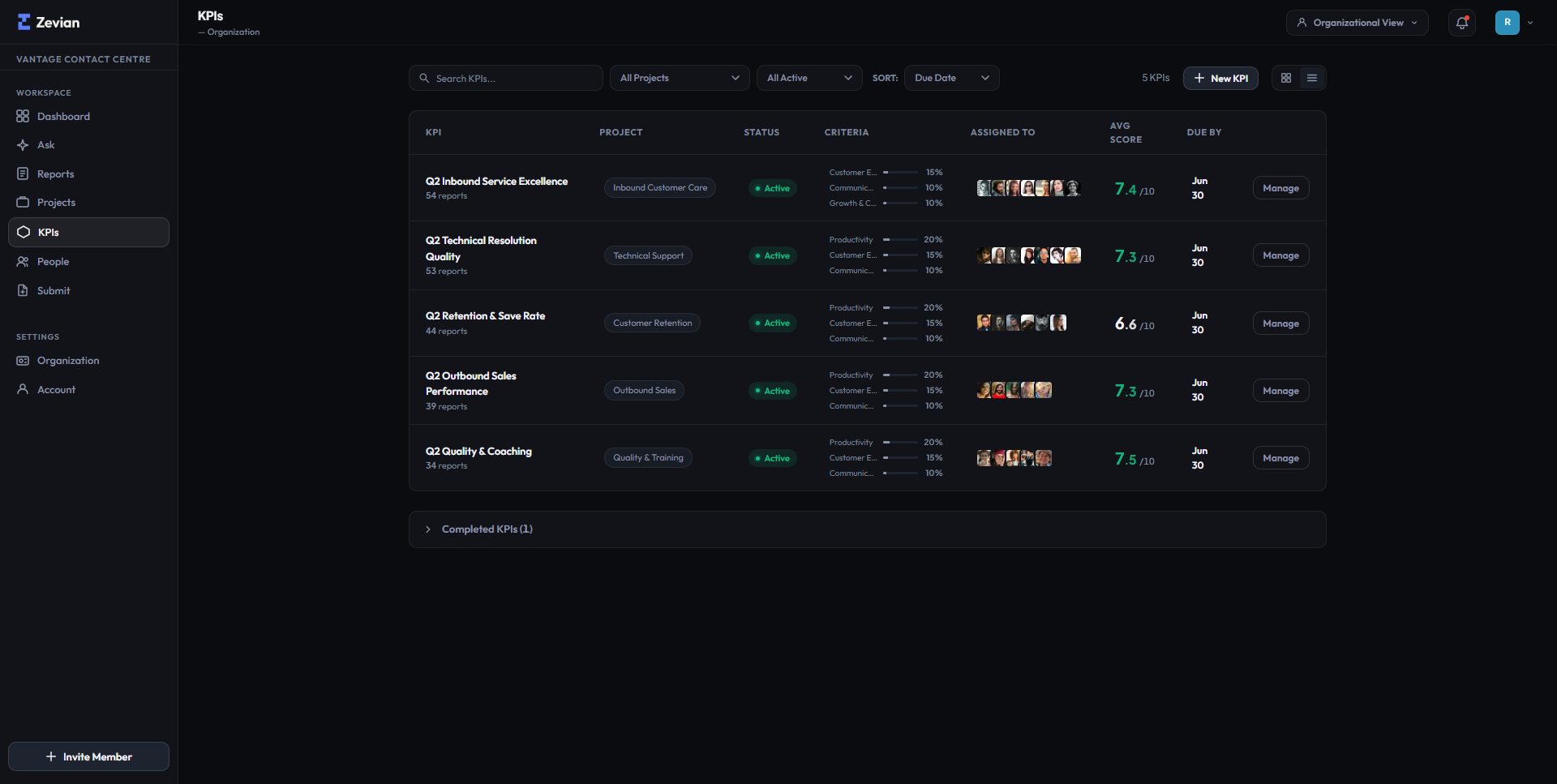Click assignee avatars for Q2 Inbound Service Excellence

click(x=1028, y=188)
